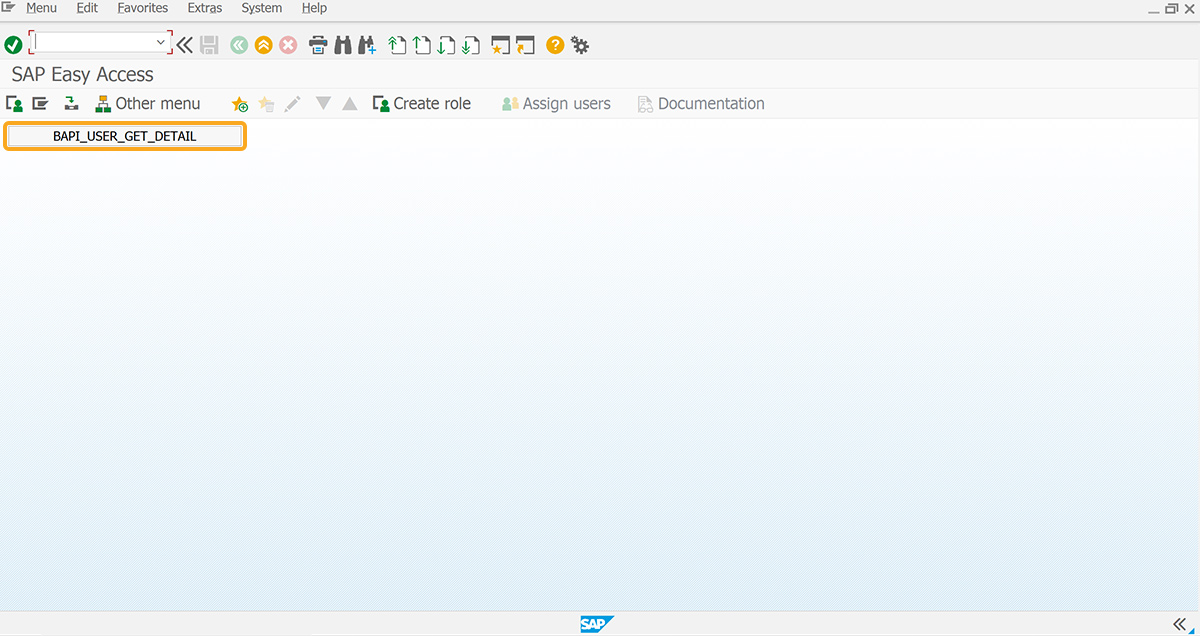Image resolution: width=1200 pixels, height=636 pixels.
Task: Click the orange Exit up-arrows icon
Action: 264,45
